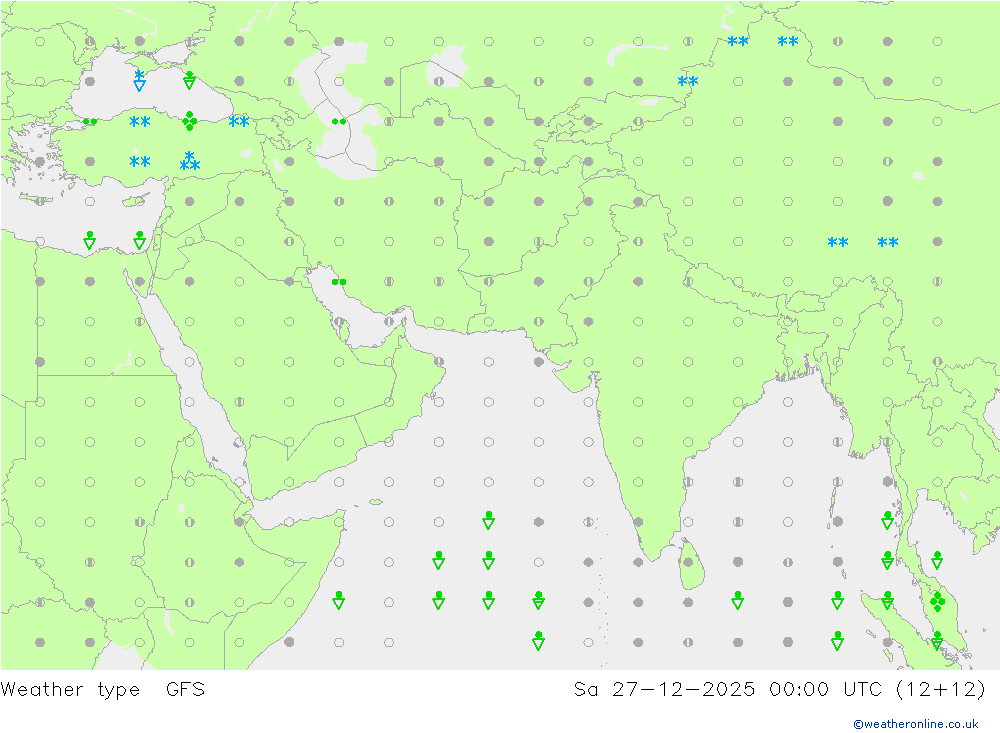Viewport: 1000px width, 733px height.
Task: Click the snow symbol in northeastern Turkey near Georgia
Action: point(239,121)
